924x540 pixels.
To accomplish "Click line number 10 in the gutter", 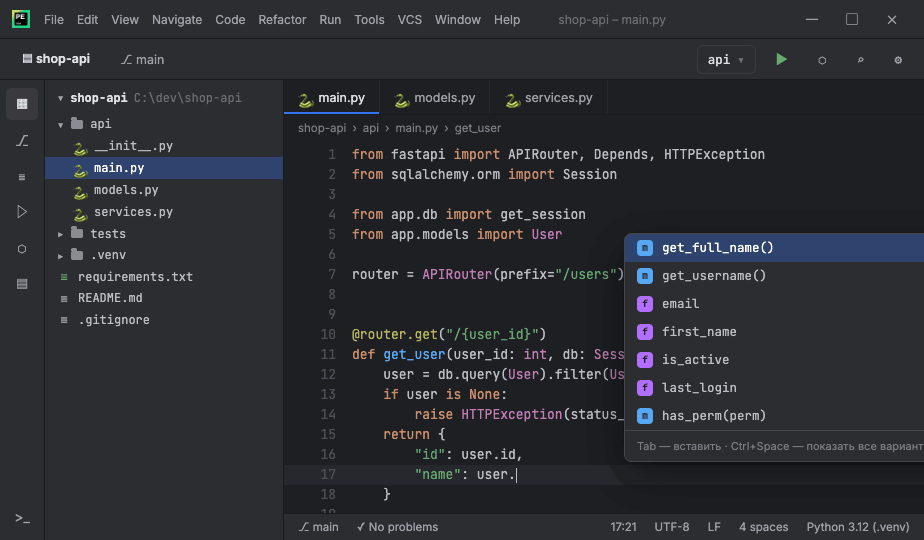I will [x=328, y=334].
